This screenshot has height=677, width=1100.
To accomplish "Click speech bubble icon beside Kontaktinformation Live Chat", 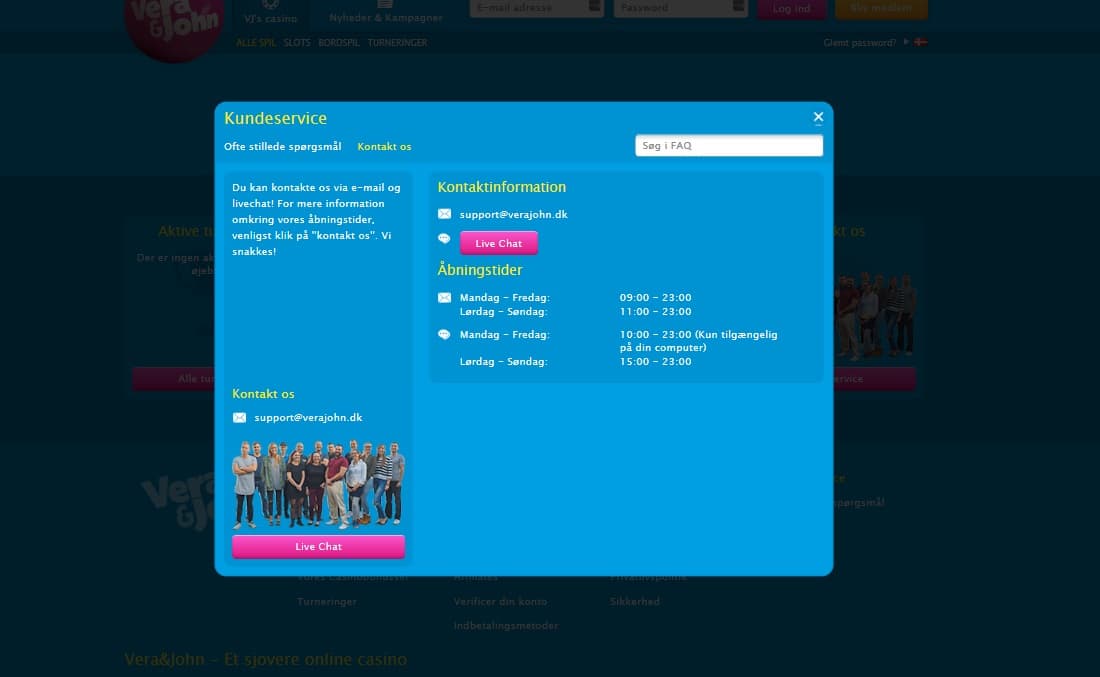I will click(x=444, y=239).
